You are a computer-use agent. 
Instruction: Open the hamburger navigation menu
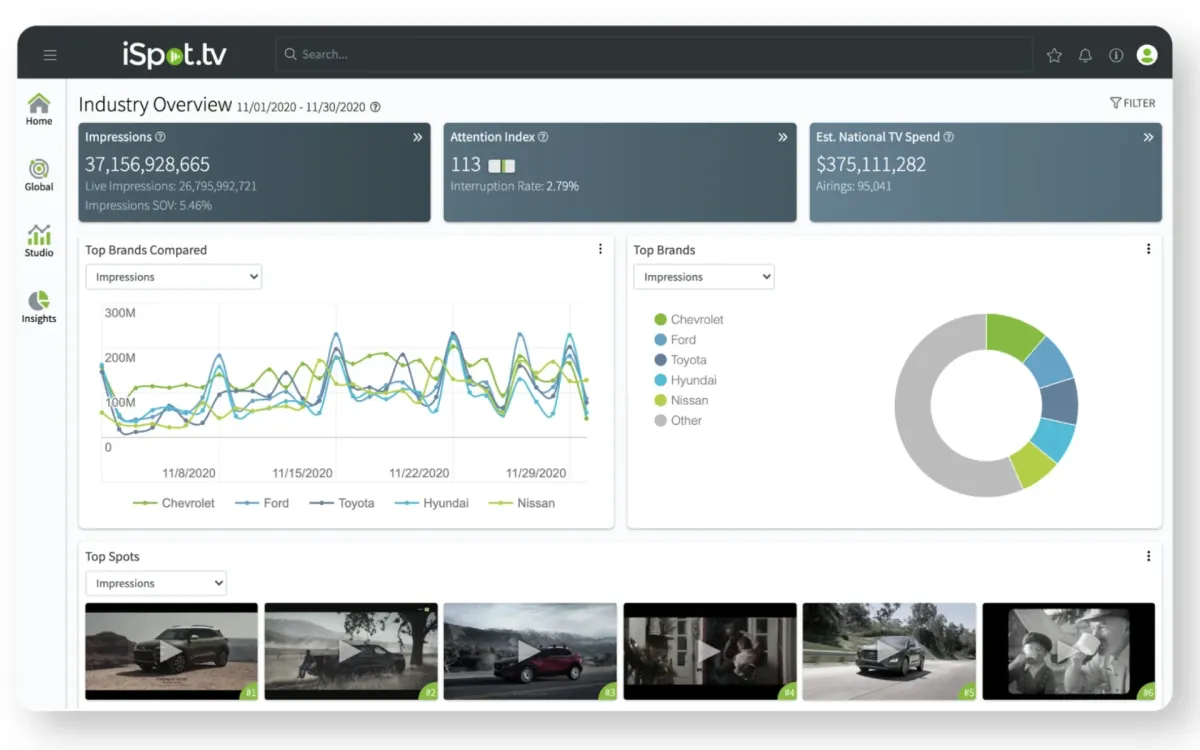50,55
